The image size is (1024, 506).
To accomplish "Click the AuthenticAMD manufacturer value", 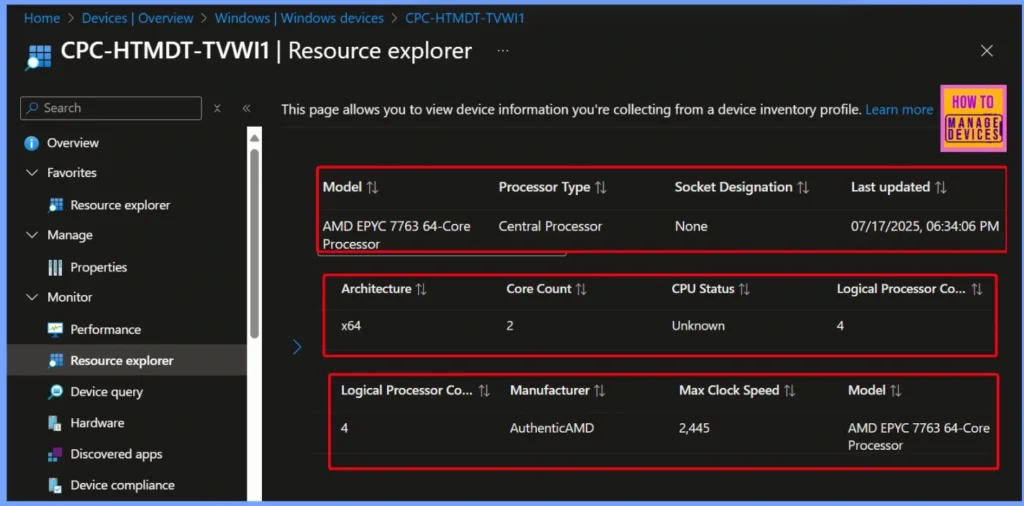I will coord(552,429).
